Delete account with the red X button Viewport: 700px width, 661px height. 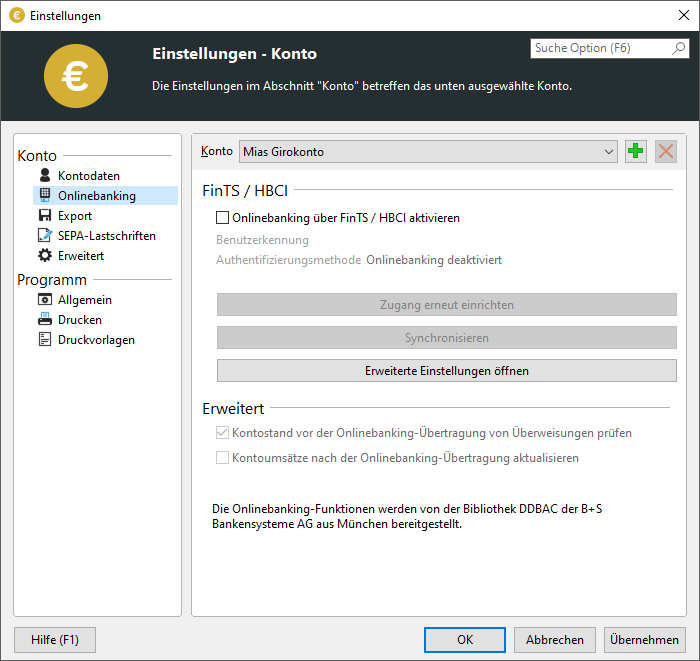pyautogui.click(x=666, y=151)
